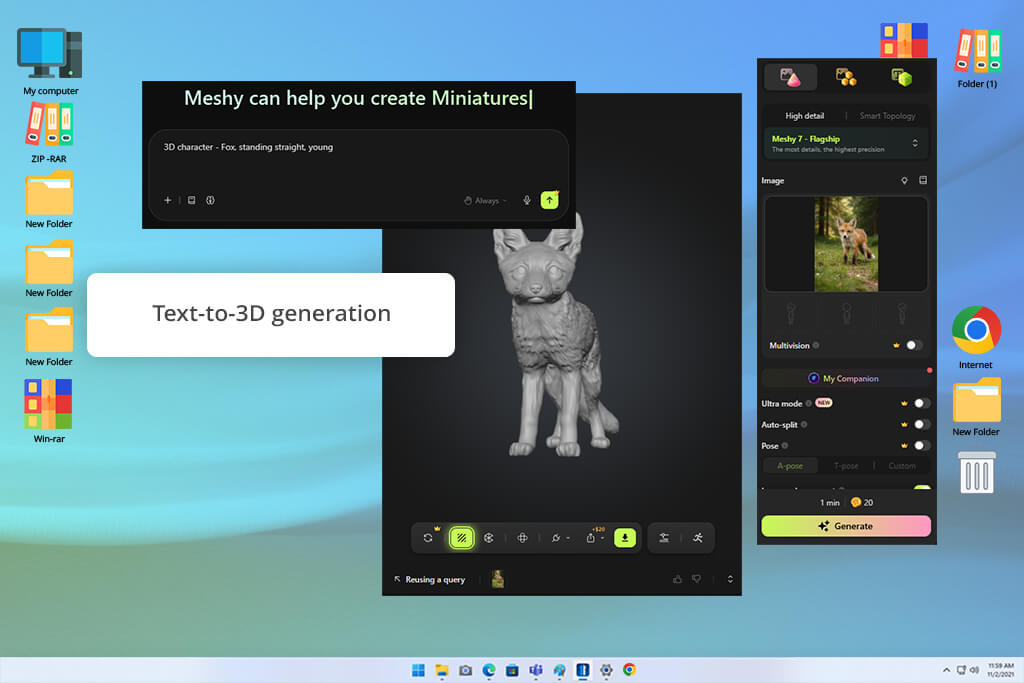Click the Generate button
Image resolution: width=1024 pixels, height=683 pixels.
click(x=846, y=526)
